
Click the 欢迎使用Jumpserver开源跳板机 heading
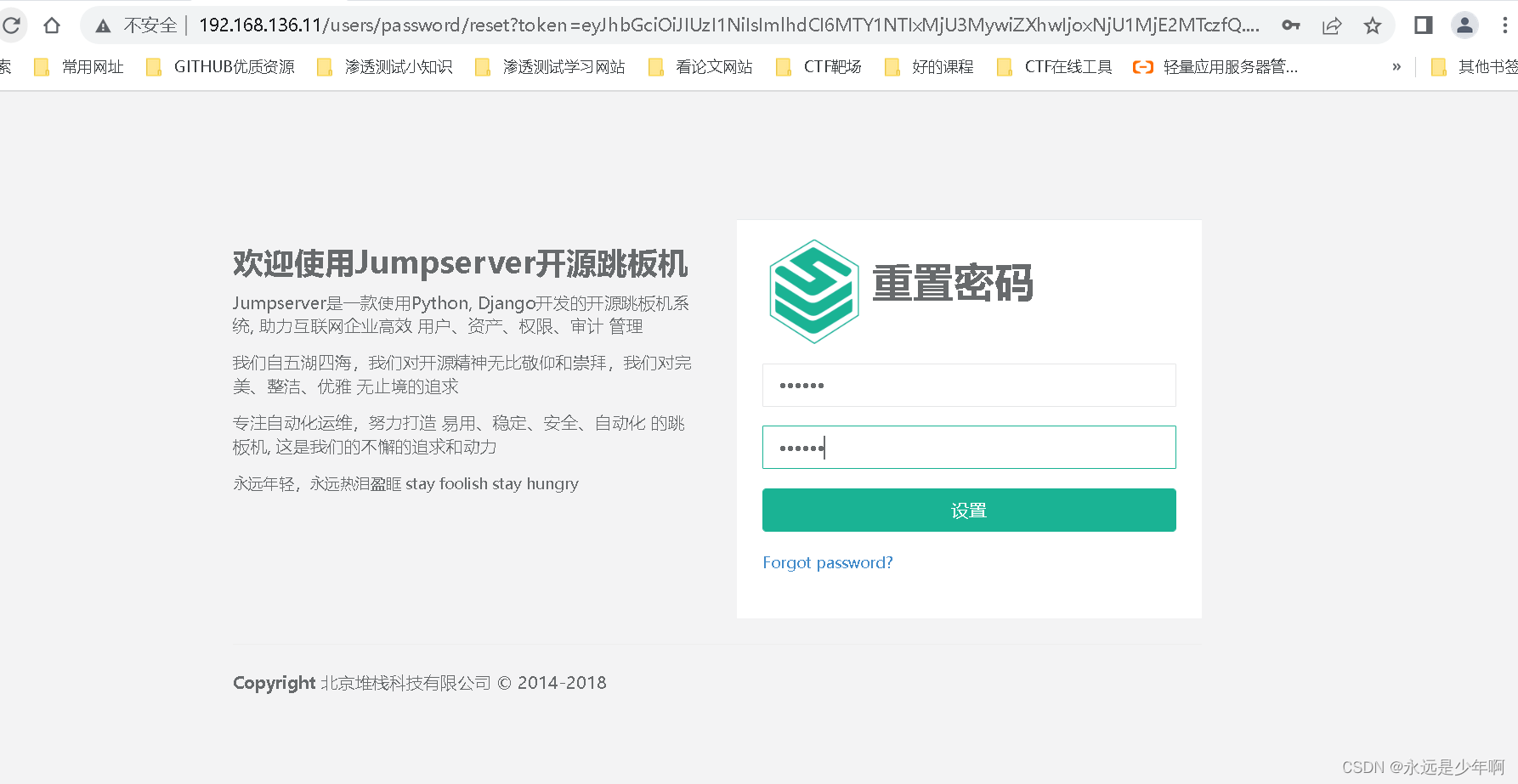coord(460,263)
